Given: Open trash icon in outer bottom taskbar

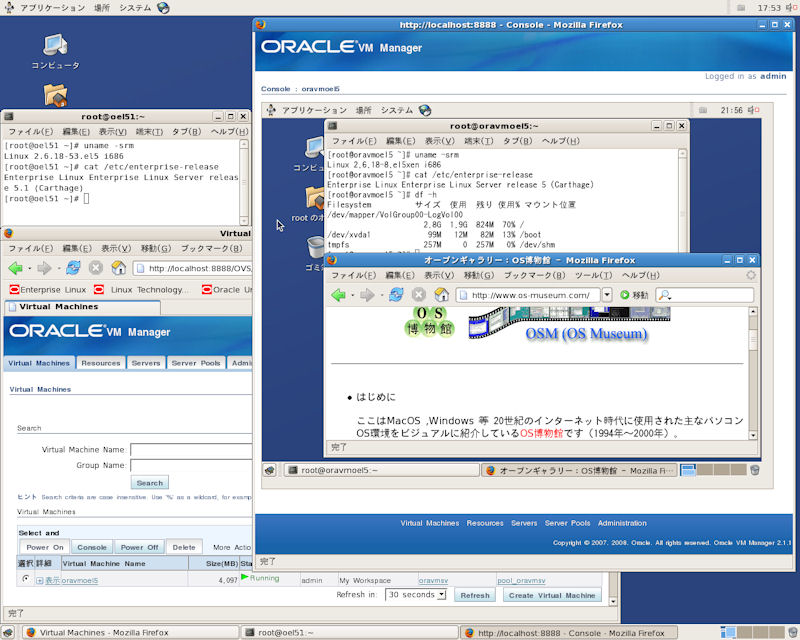Looking at the screenshot, I should coord(792,632).
